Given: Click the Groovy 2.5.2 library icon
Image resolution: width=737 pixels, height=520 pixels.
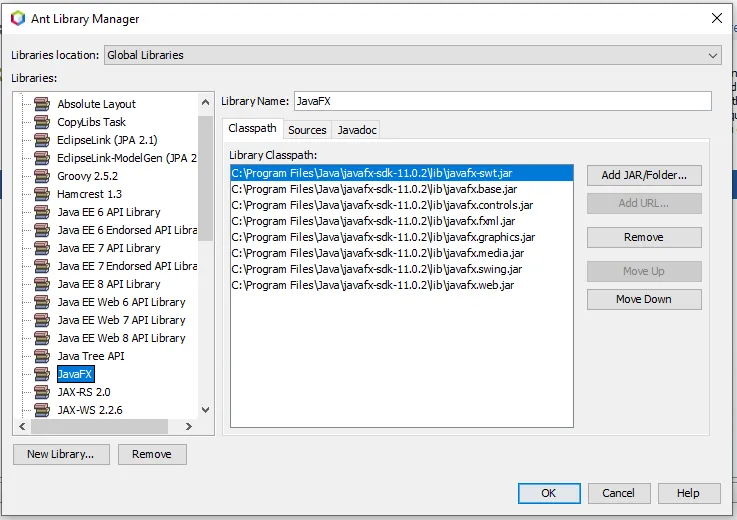Looking at the screenshot, I should 42,176.
